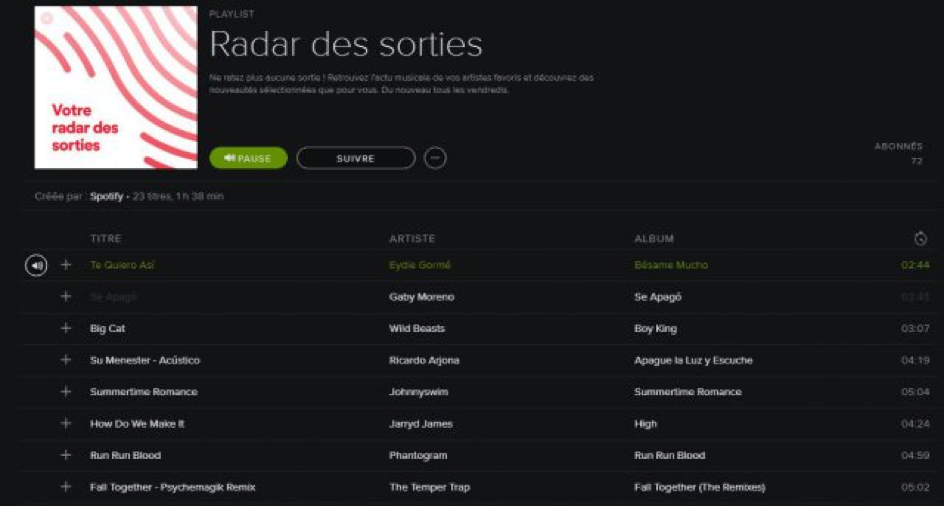Add Se Apagó by Gaby Moreno
The image size is (944, 506).
point(66,297)
